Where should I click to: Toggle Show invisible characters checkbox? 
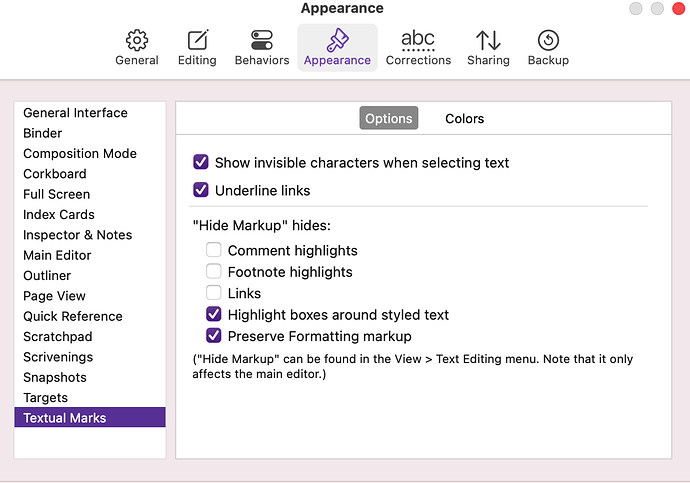pos(200,162)
